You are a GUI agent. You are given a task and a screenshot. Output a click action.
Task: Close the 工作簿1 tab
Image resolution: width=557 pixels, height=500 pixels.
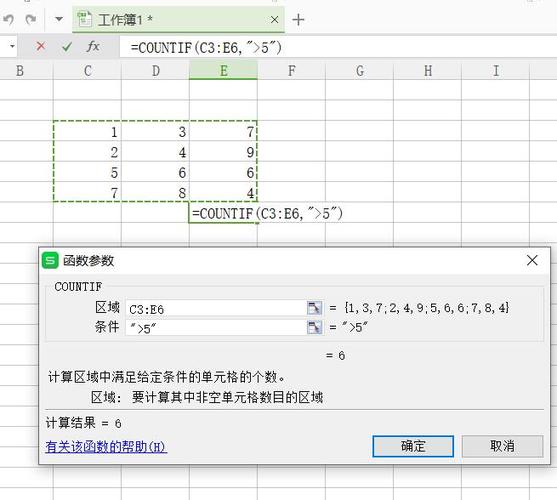click(x=274, y=20)
